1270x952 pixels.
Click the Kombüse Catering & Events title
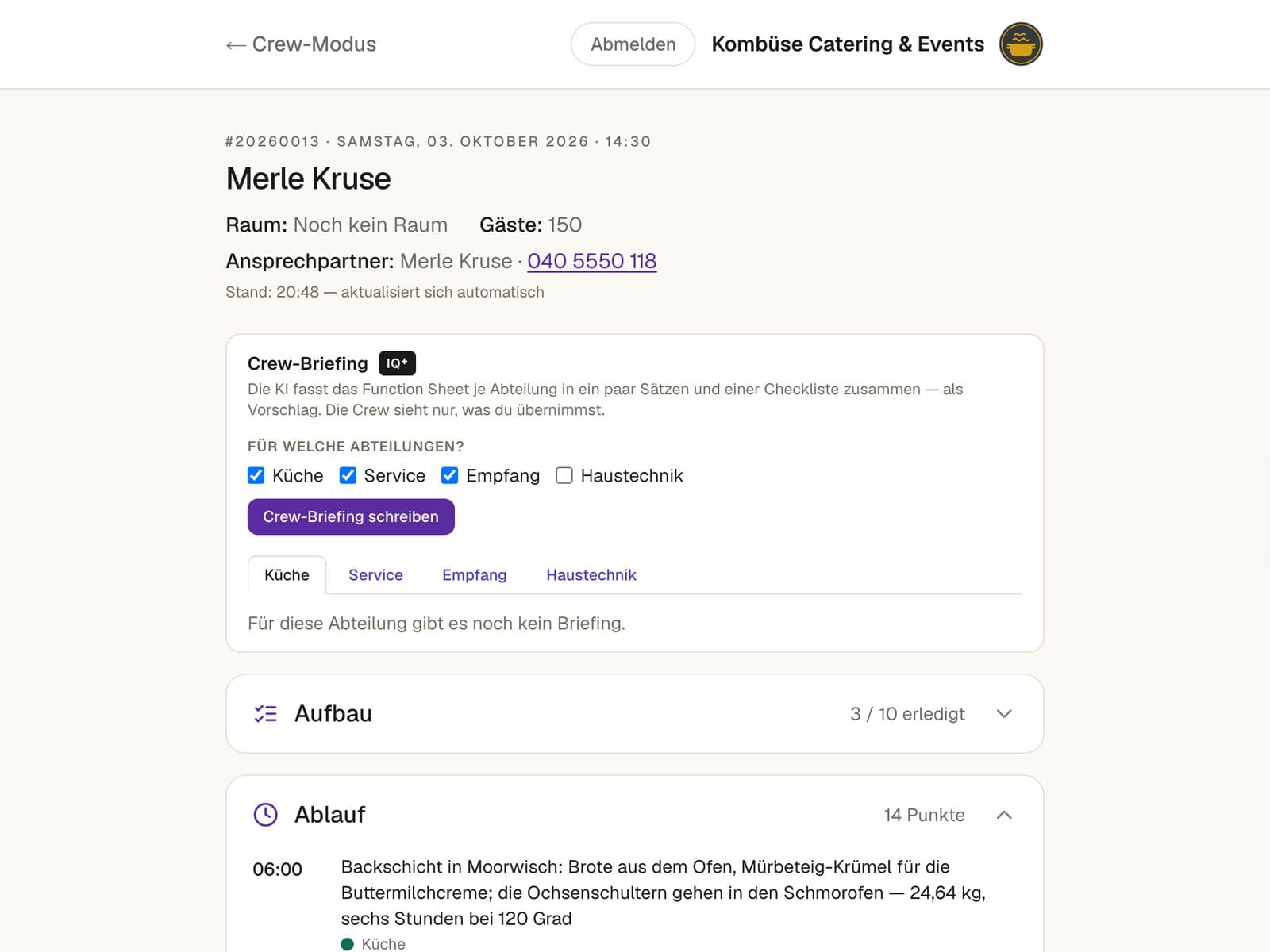coord(848,44)
